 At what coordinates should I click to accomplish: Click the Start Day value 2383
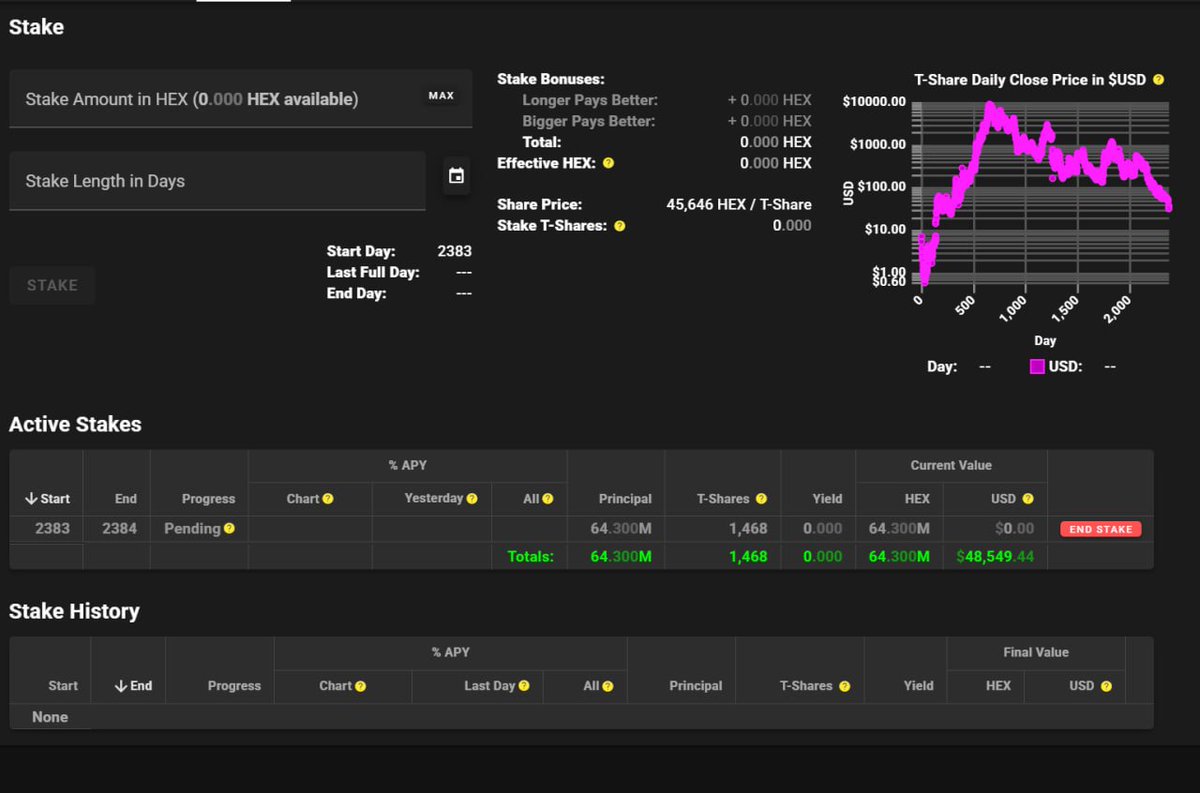(x=455, y=251)
